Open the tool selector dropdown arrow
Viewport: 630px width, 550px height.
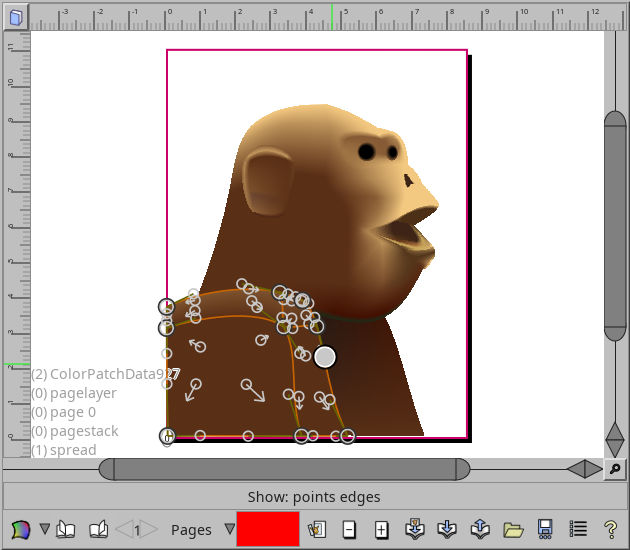tap(45, 528)
